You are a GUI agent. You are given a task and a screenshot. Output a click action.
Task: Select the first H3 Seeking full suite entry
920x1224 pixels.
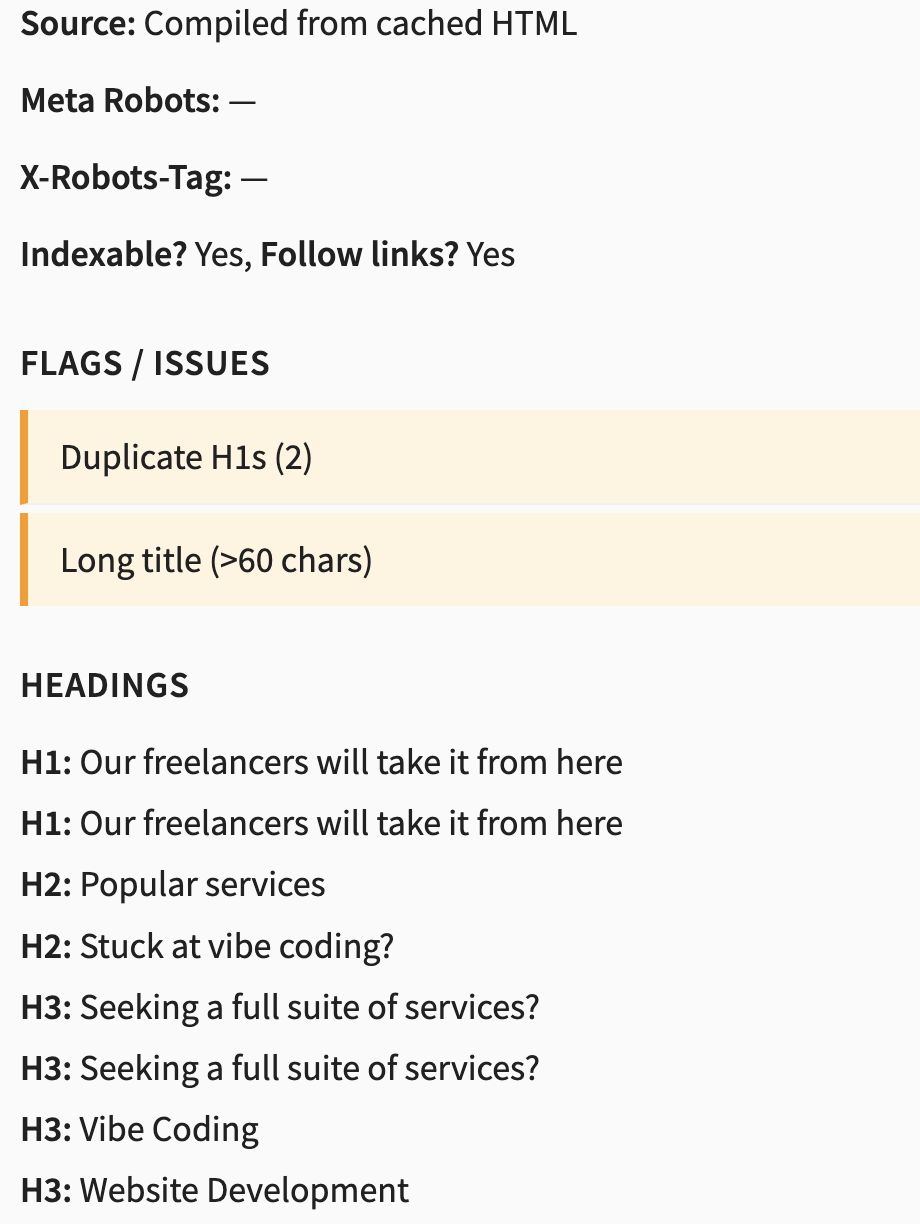280,1007
